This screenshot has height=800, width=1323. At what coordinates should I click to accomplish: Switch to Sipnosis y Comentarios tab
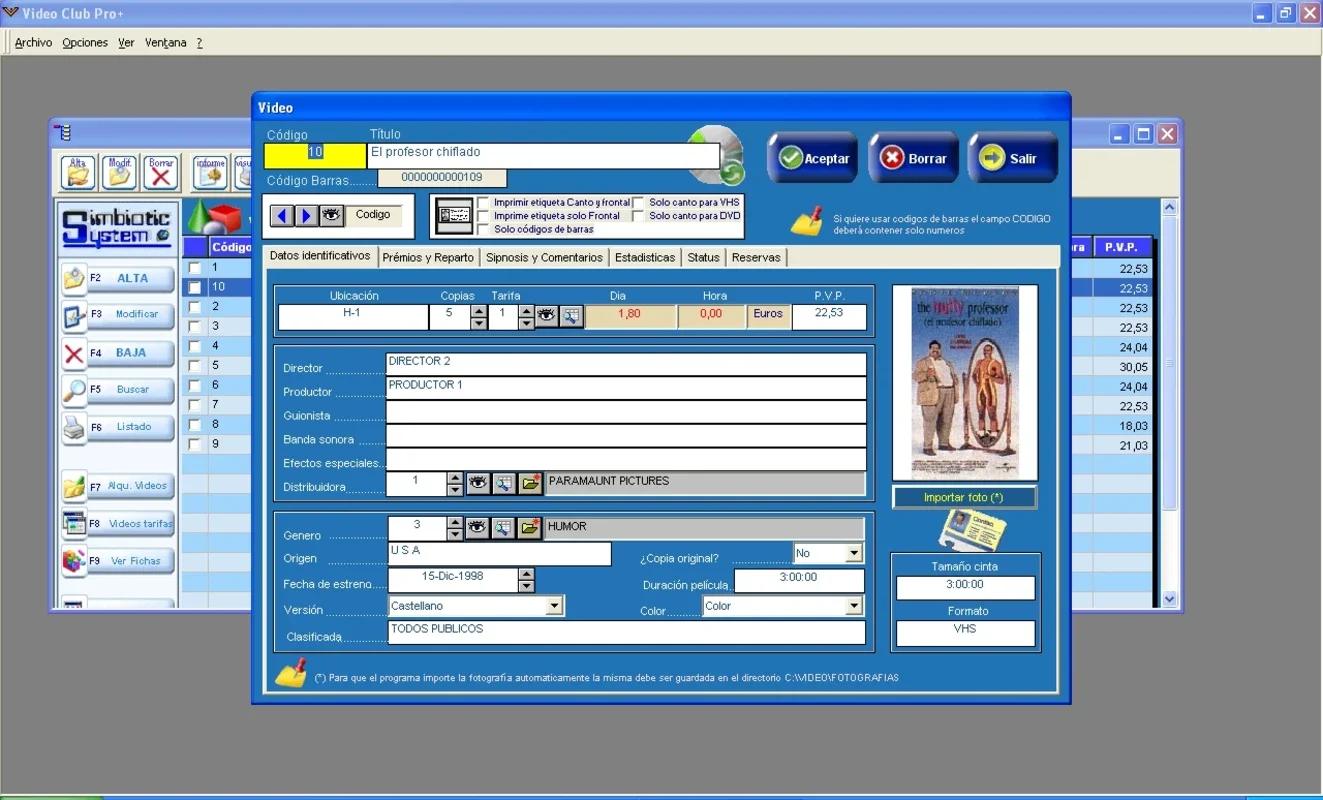pyautogui.click(x=544, y=257)
